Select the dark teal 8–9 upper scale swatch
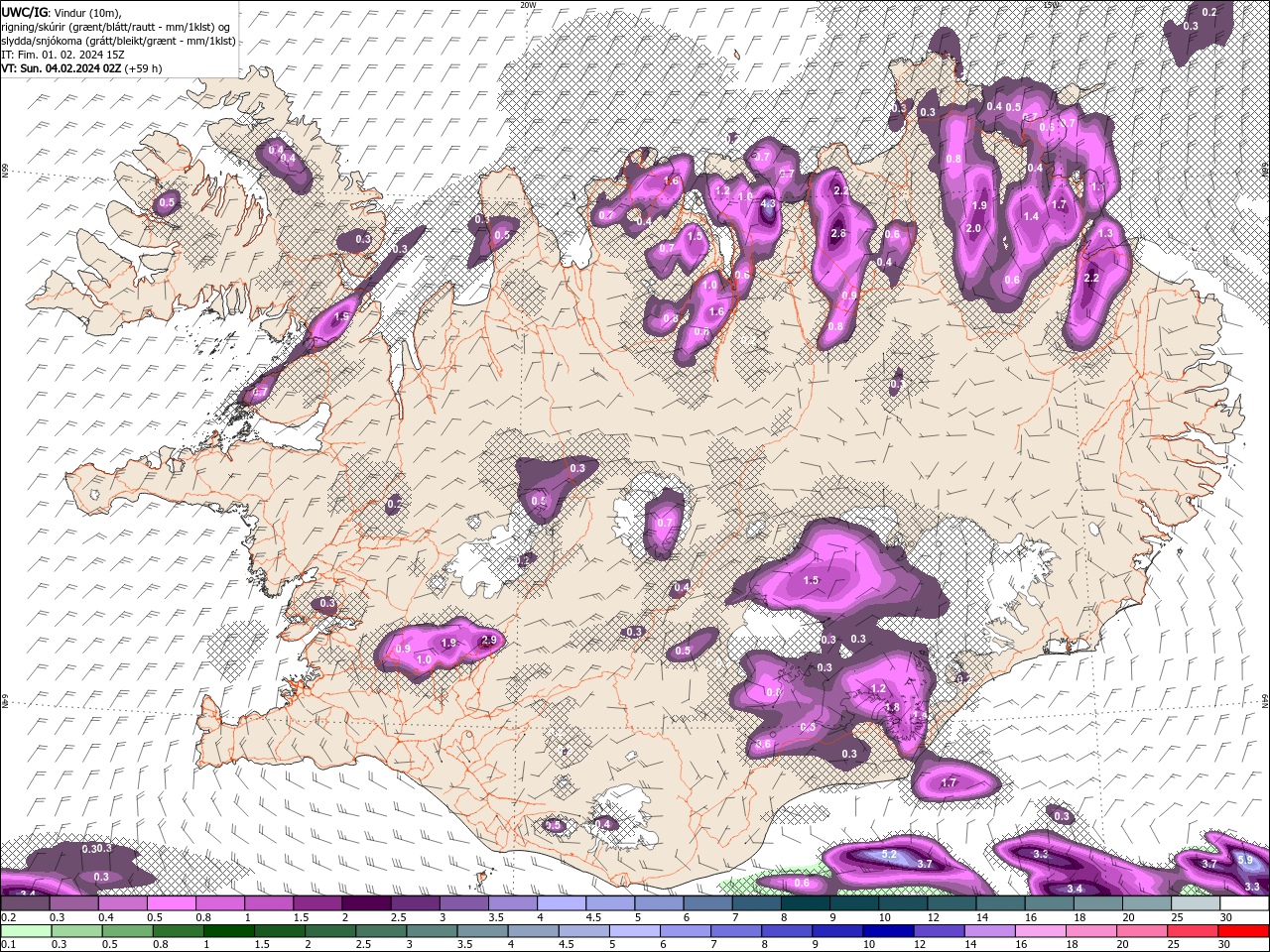Viewport: 1270px width, 952px height. pos(806,903)
